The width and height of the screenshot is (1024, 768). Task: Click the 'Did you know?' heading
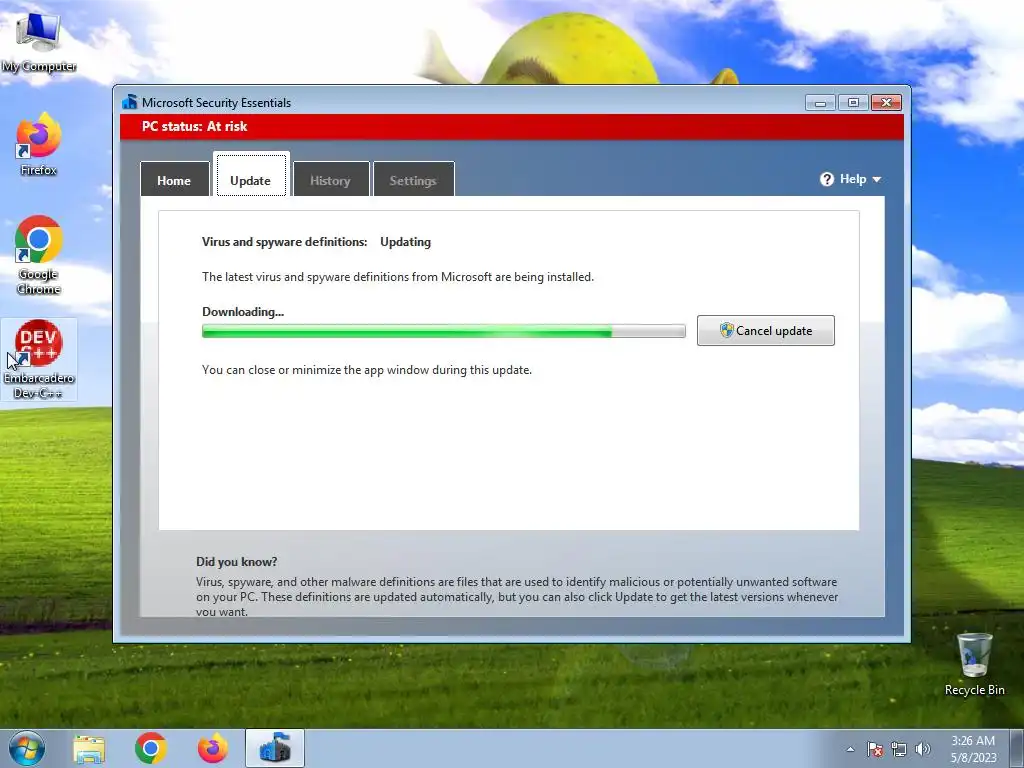tap(236, 562)
